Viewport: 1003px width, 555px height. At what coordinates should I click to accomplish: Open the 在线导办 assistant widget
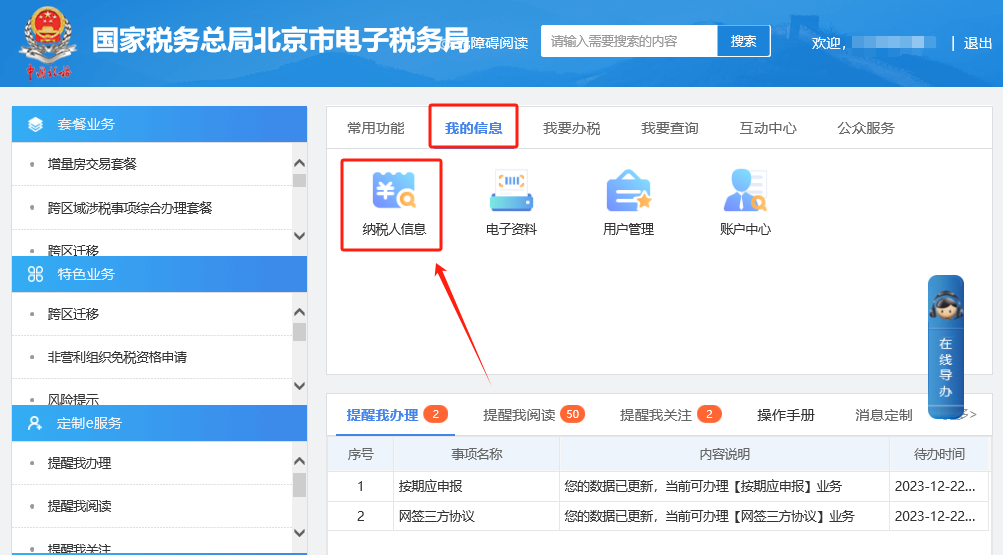coord(945,347)
